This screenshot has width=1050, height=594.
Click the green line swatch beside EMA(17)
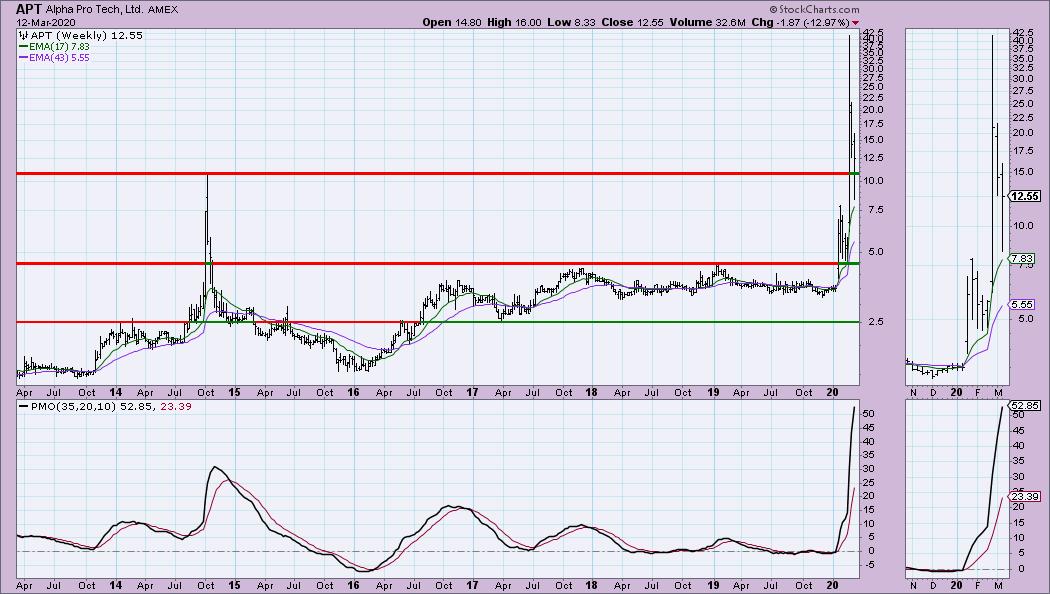pos(23,47)
